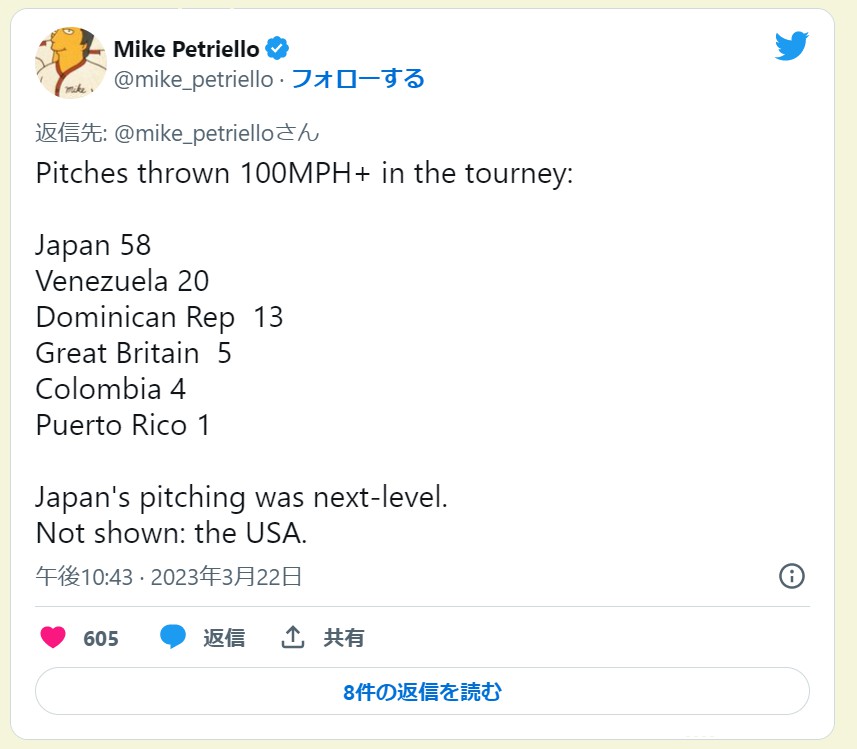Open Mike Petriello's profile avatar
Viewport: 857px width, 749px height.
point(71,63)
